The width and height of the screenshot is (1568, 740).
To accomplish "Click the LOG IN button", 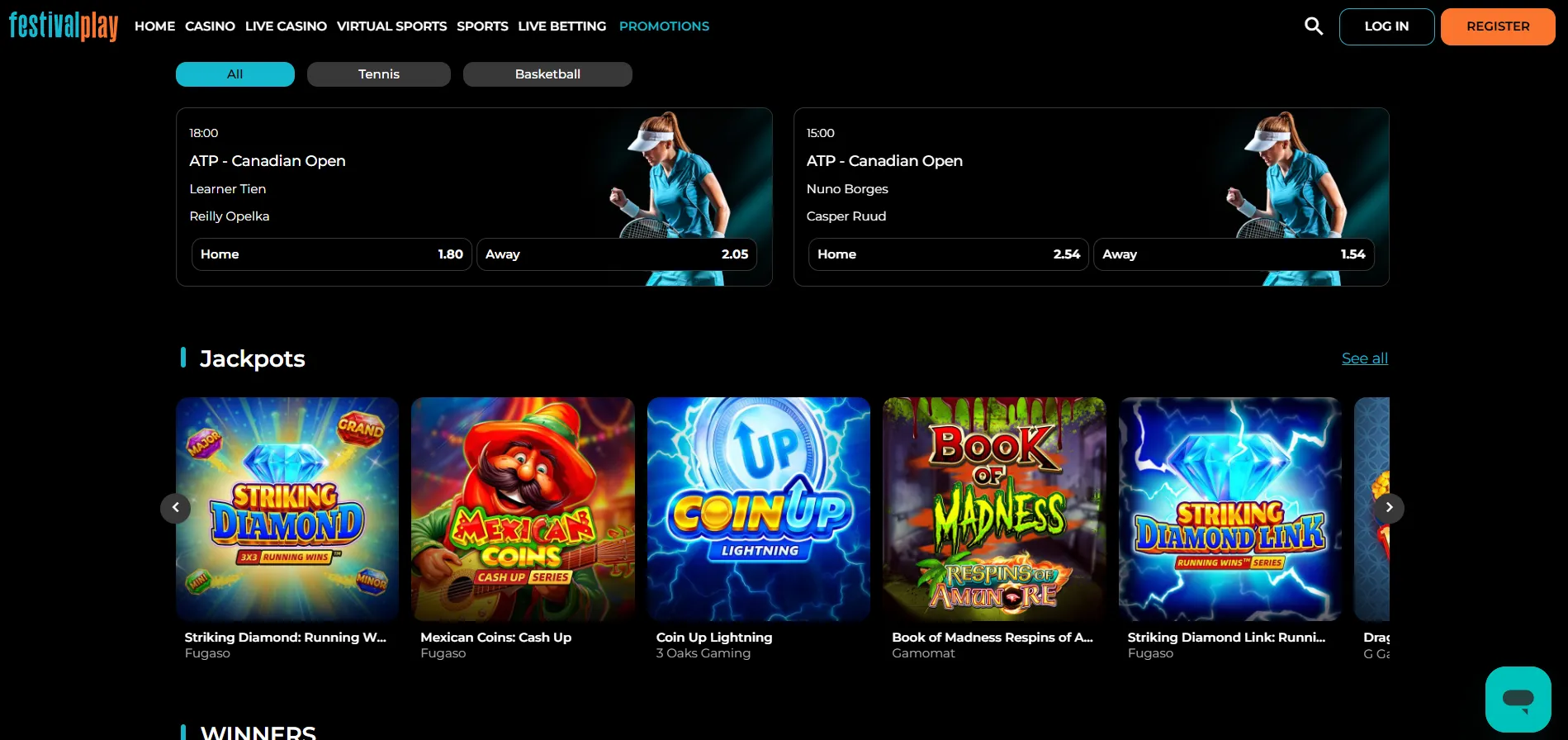I will tap(1386, 26).
